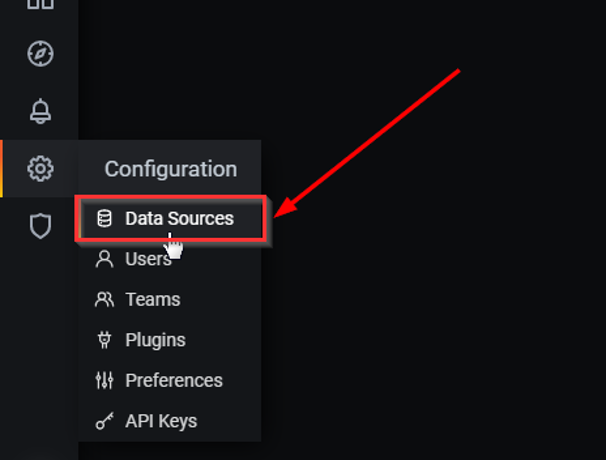The image size is (606, 460).
Task: Choose Teams from the Configuration menu
Action: pos(170,299)
